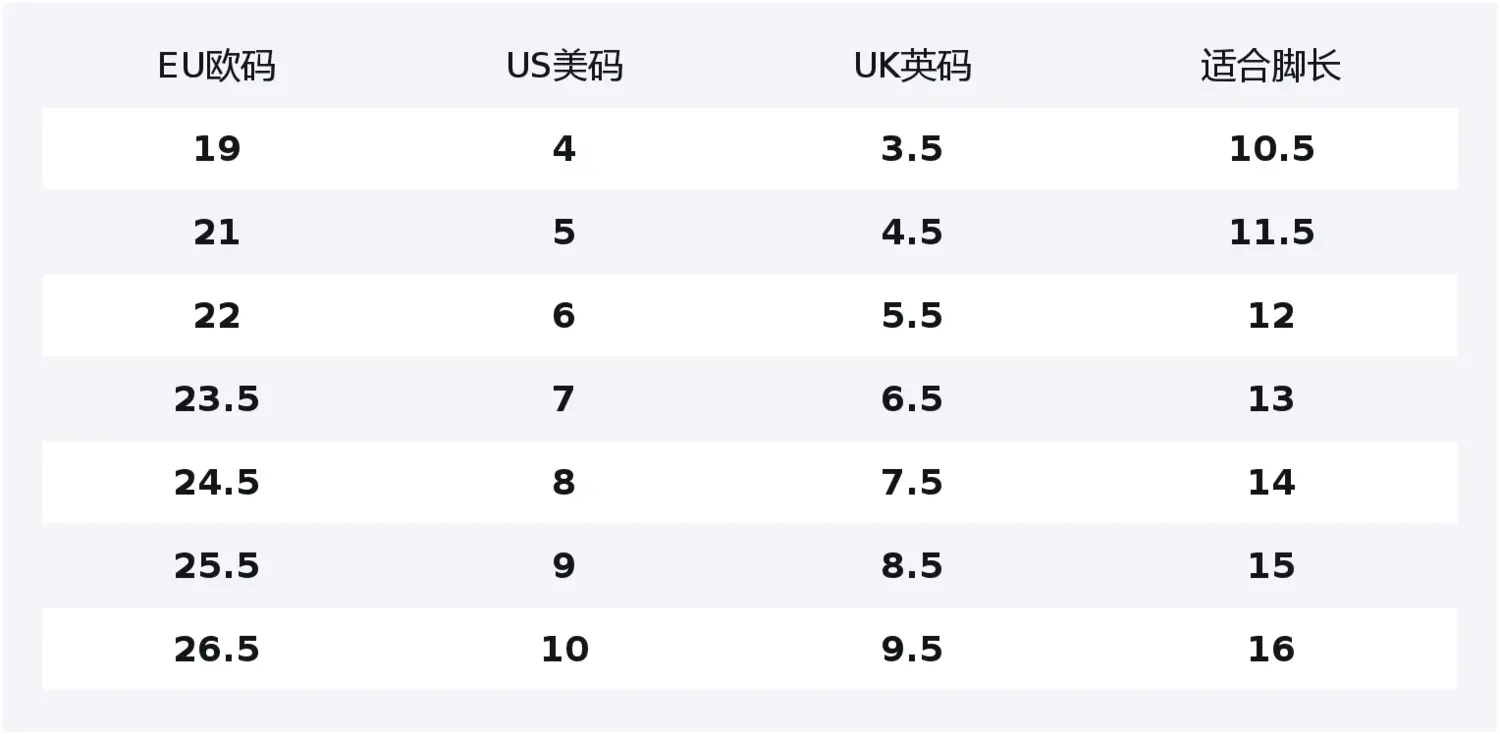Select foot length 10.5 cell

1271,149
